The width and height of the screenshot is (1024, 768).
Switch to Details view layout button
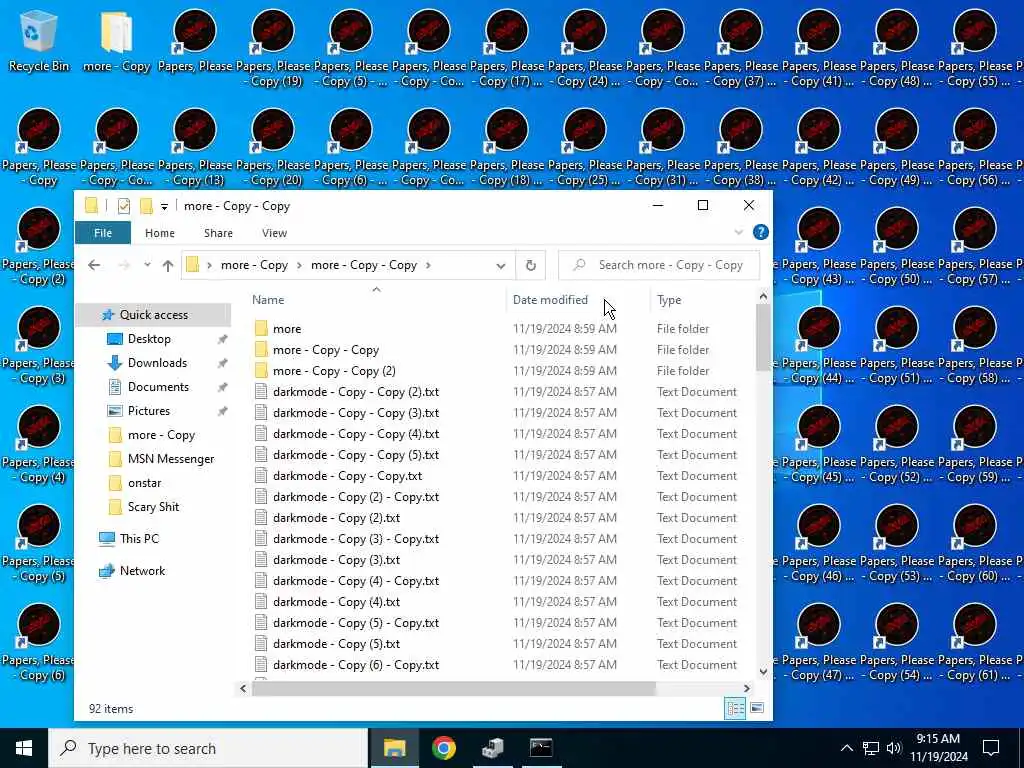click(x=735, y=709)
